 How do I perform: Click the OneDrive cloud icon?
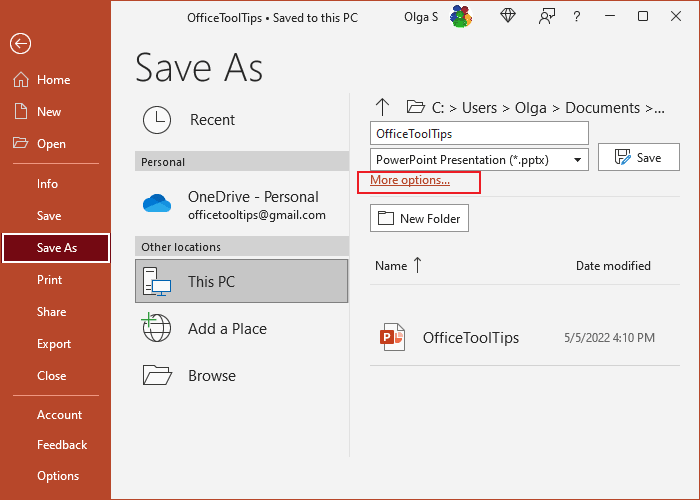point(157,203)
